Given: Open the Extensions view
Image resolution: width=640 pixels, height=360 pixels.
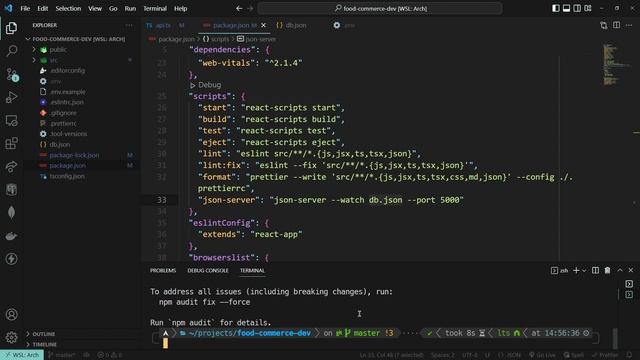Looking at the screenshot, I should point(11,143).
